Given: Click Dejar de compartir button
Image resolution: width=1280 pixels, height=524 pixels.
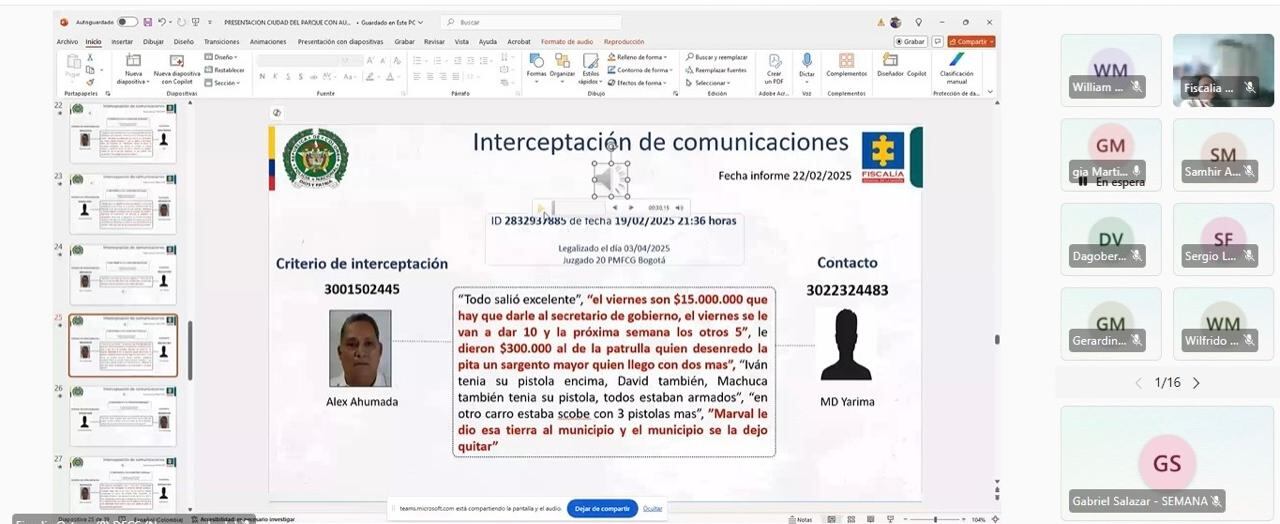Looking at the screenshot, I should (602, 508).
